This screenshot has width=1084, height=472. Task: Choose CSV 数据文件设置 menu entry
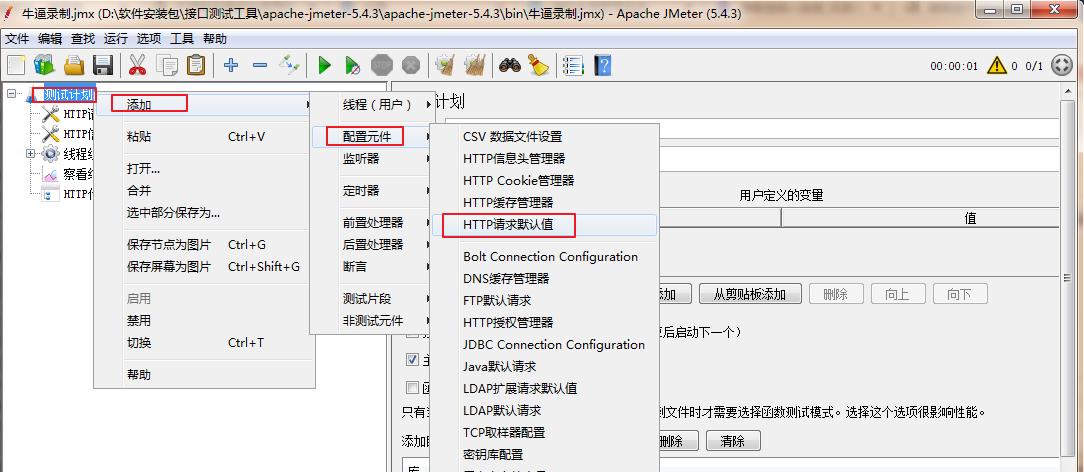pos(545,137)
